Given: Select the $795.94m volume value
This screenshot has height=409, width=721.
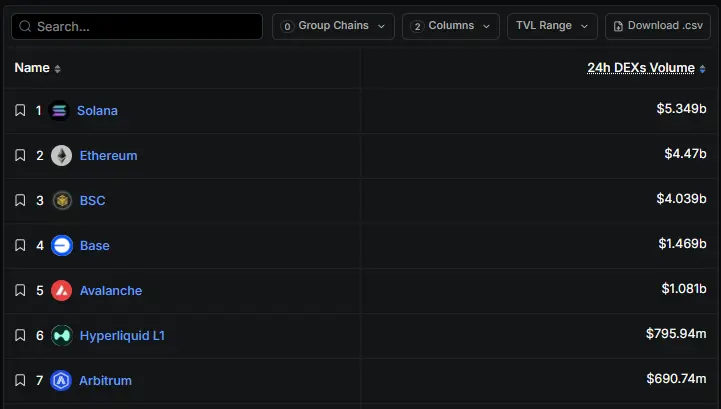Looking at the screenshot, I should pos(676,334).
